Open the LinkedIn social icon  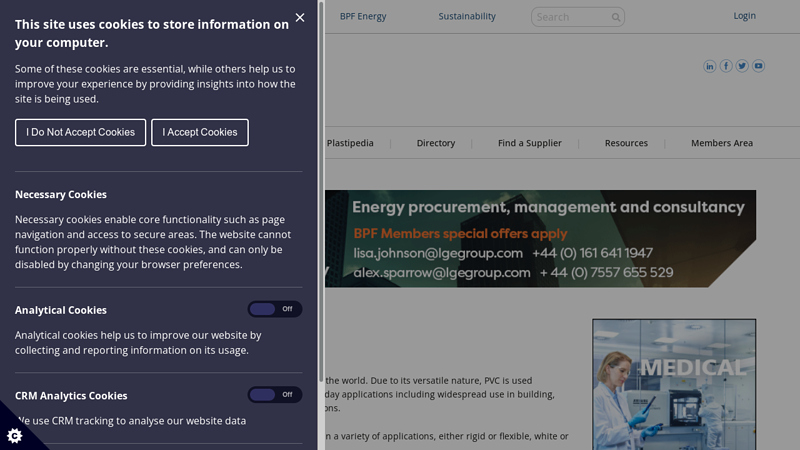click(x=710, y=66)
